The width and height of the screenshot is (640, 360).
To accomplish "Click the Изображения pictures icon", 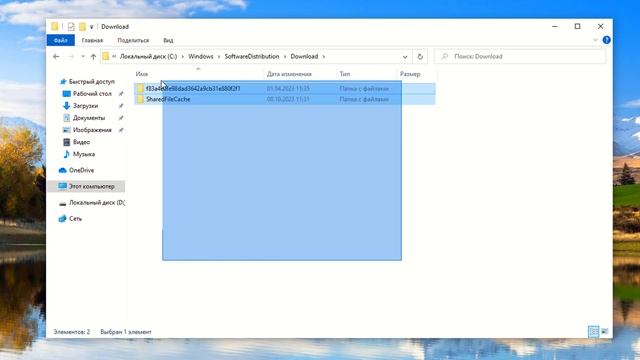I will pyautogui.click(x=66, y=130).
